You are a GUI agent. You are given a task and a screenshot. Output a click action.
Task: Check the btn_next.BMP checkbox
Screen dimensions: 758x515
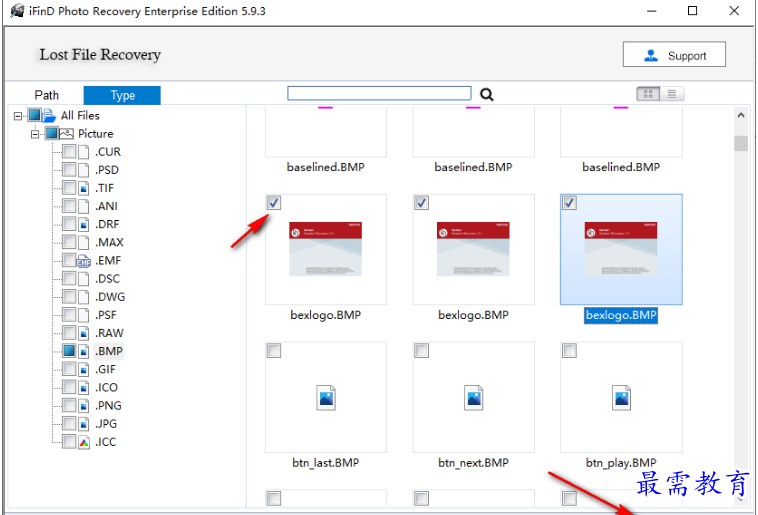click(x=422, y=351)
